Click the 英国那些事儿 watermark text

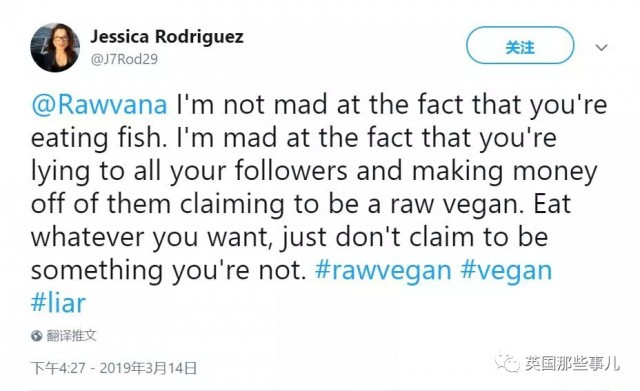(572, 363)
